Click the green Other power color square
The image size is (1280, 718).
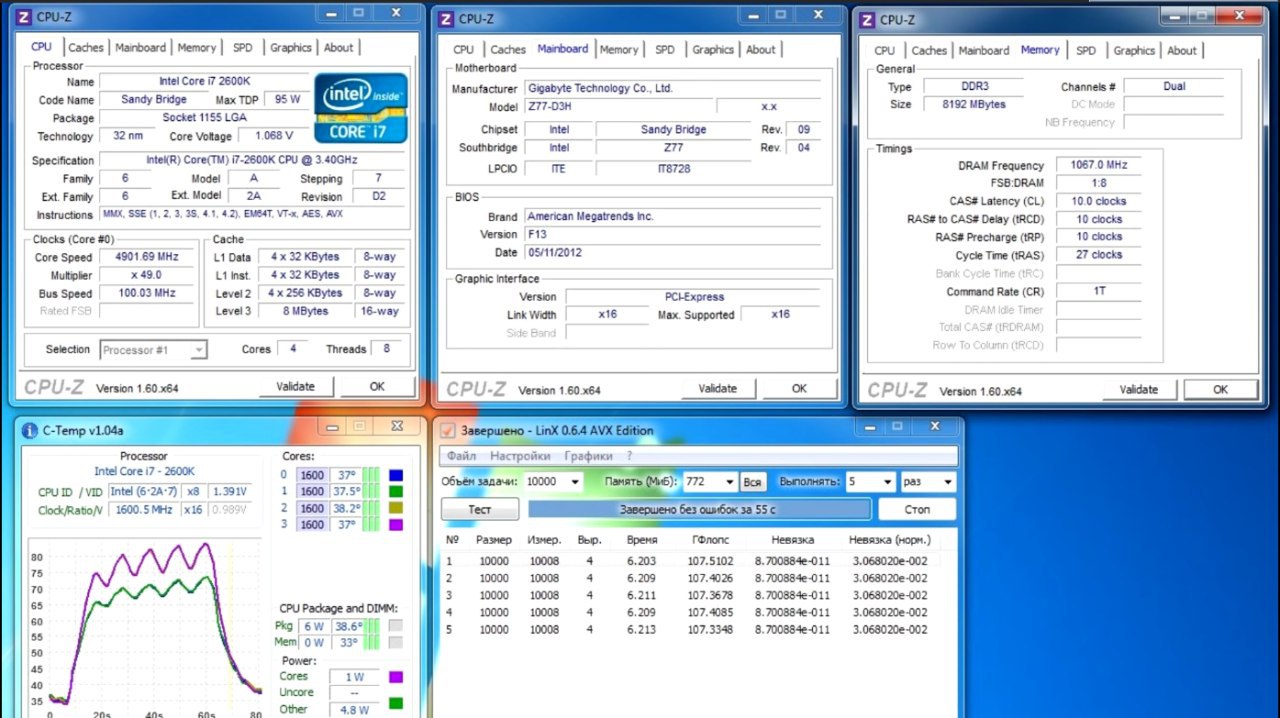(395, 703)
